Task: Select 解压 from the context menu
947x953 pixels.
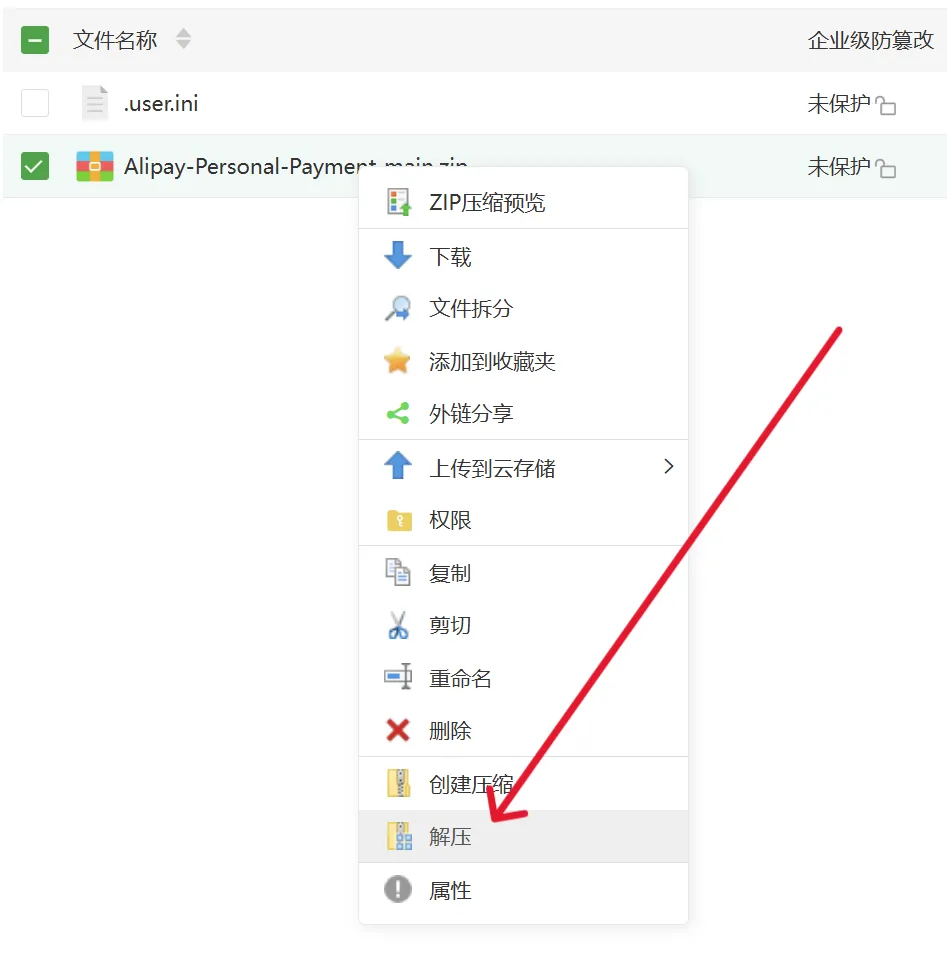Action: point(450,837)
